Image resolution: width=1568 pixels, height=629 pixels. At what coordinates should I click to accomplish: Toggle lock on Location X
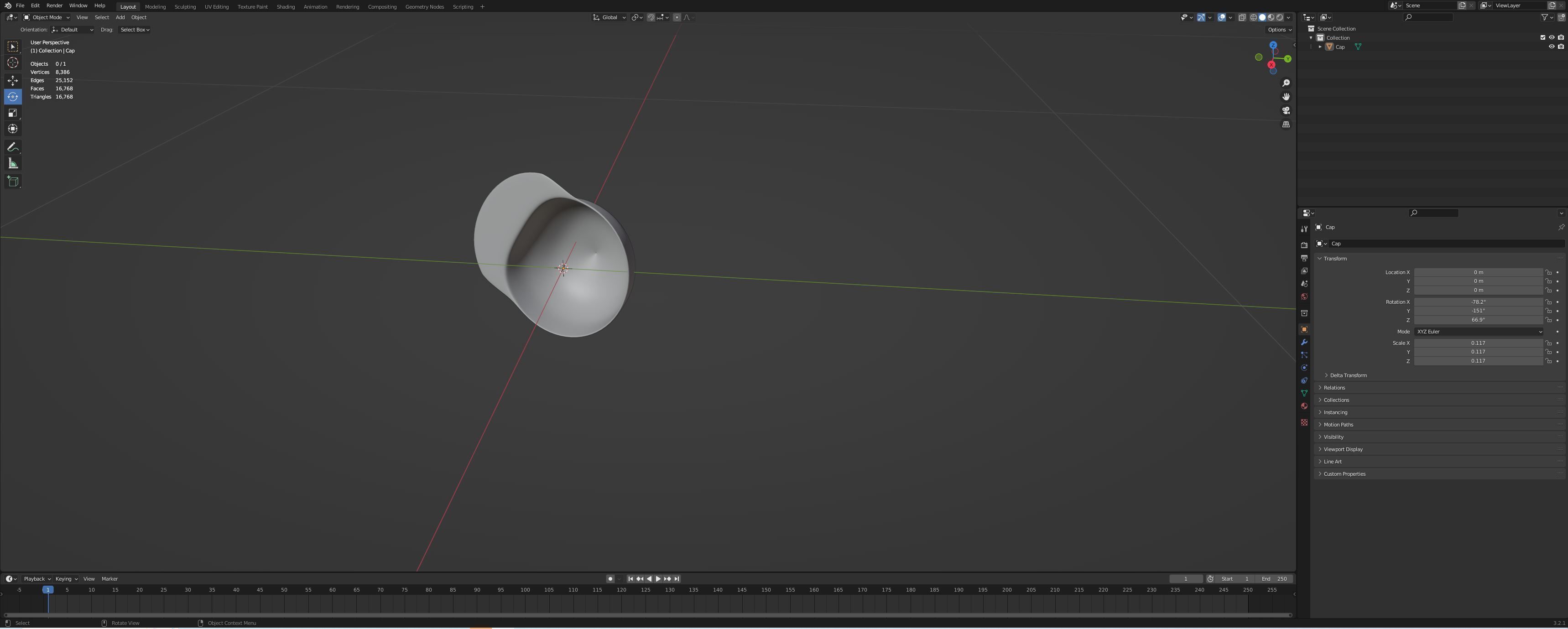coord(1548,272)
